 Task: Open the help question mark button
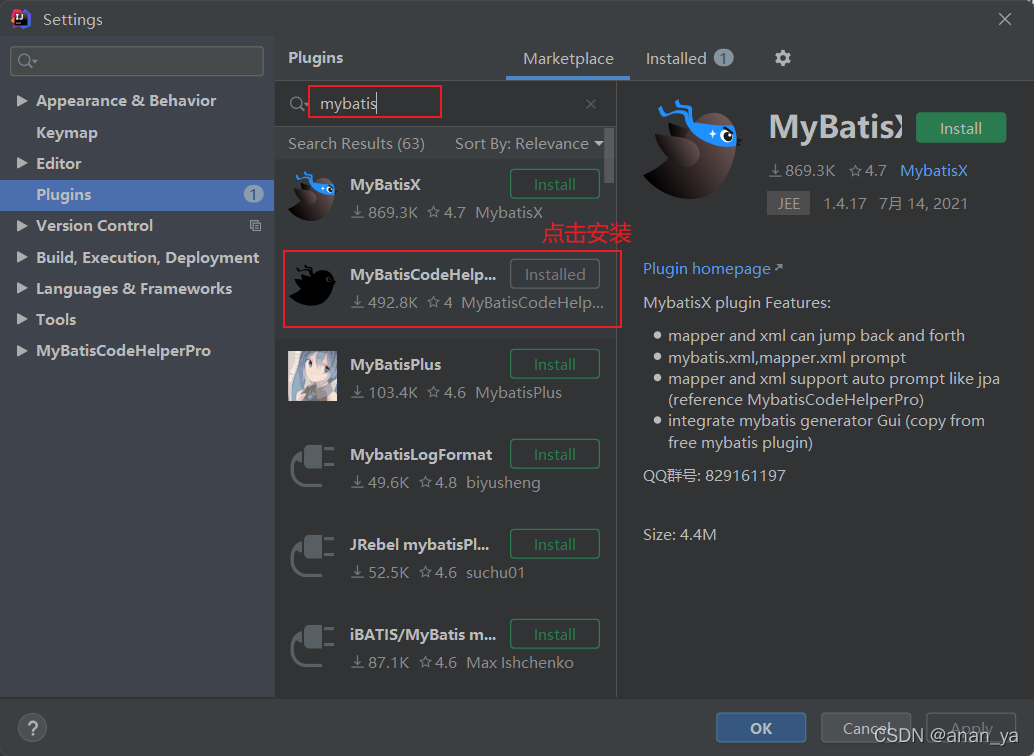point(32,728)
